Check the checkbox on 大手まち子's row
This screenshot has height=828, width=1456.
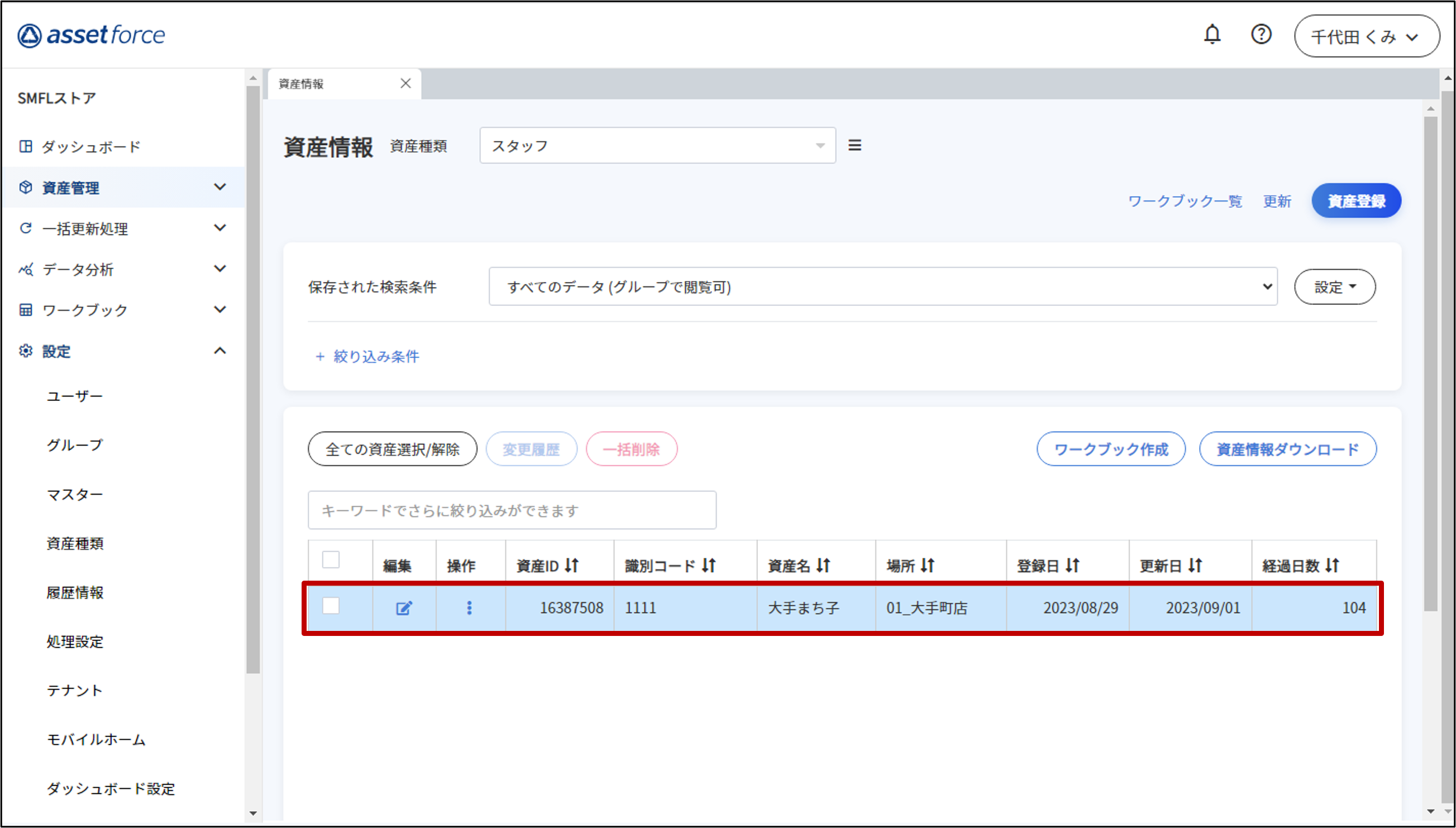point(332,607)
